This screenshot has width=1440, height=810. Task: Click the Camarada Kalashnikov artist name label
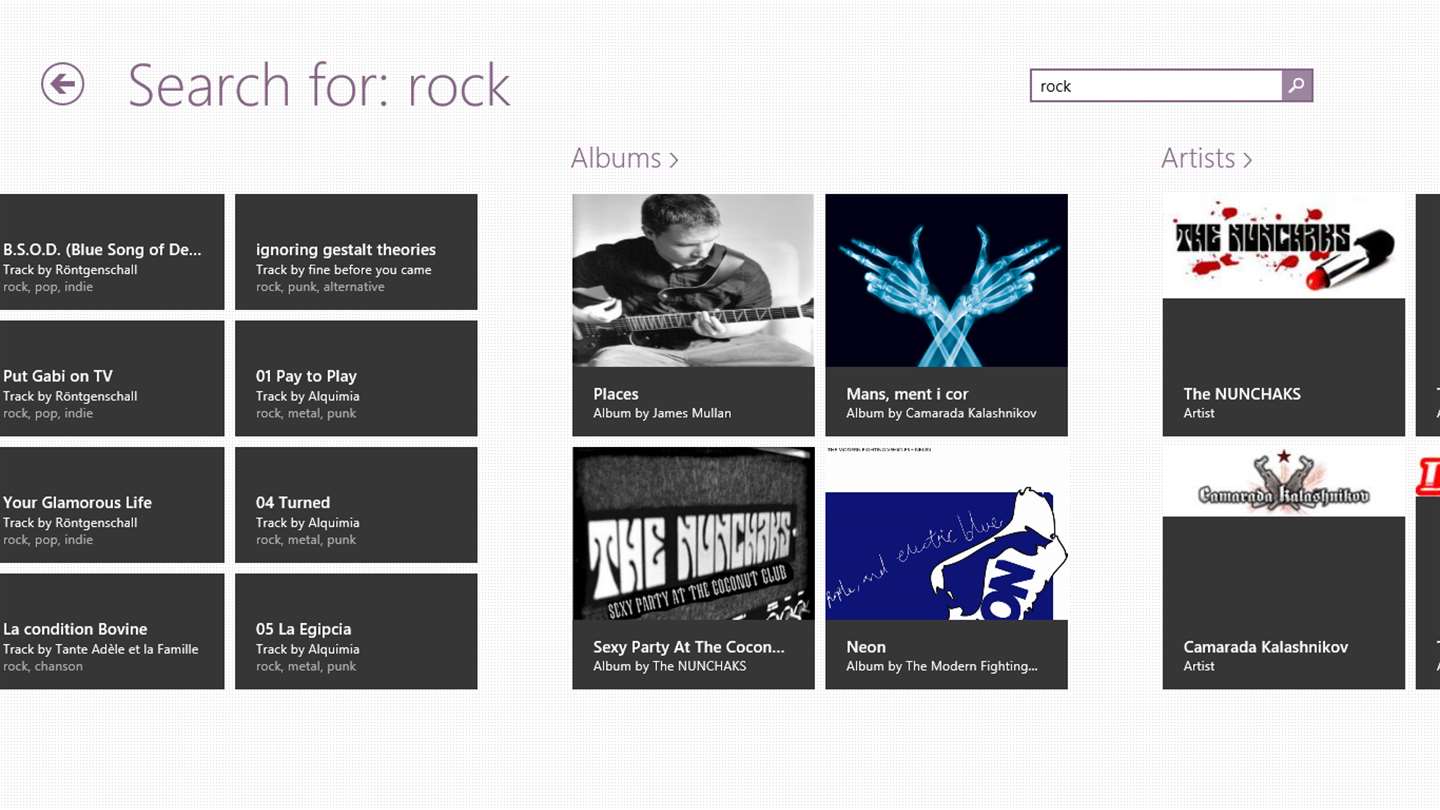pyautogui.click(x=1265, y=647)
